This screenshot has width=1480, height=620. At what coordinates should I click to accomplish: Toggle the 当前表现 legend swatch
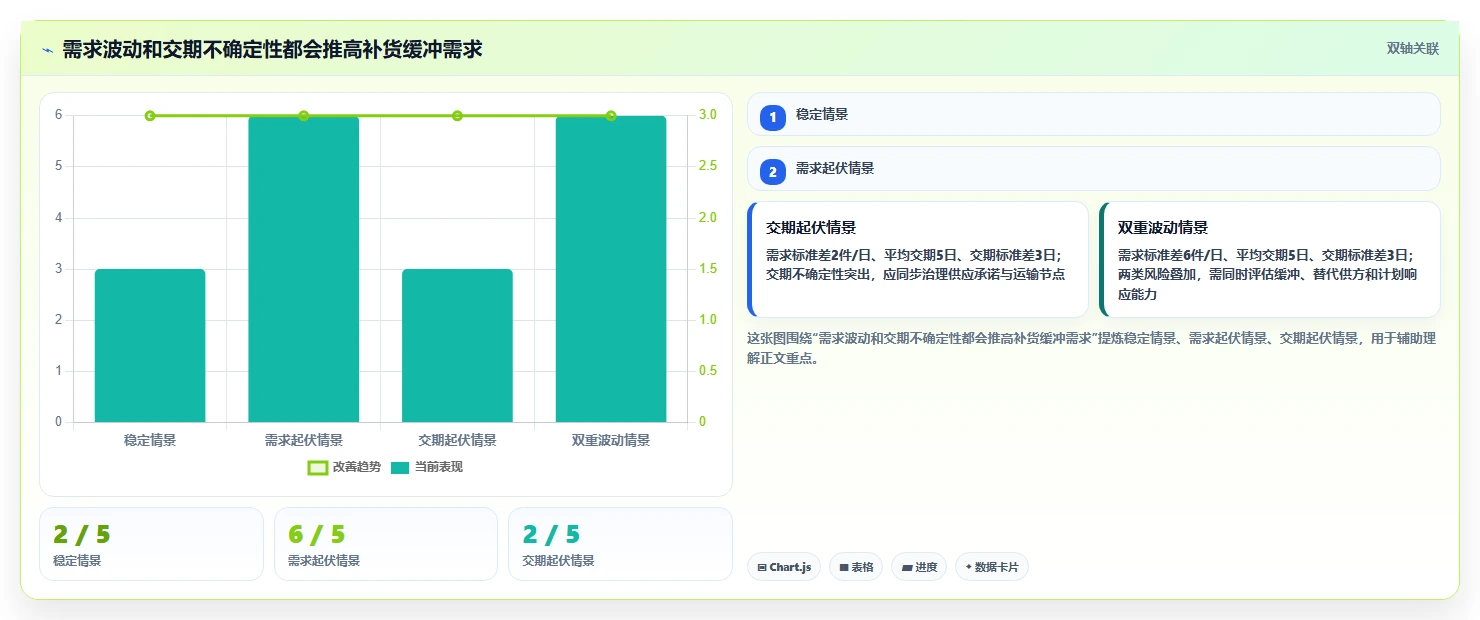(400, 467)
